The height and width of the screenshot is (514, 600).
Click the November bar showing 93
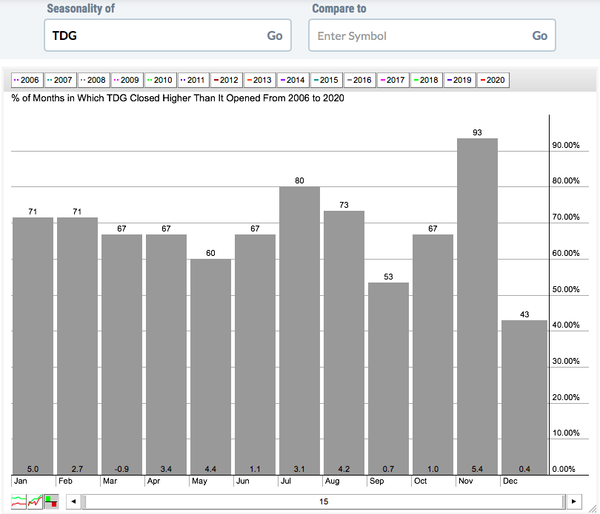click(x=477, y=300)
